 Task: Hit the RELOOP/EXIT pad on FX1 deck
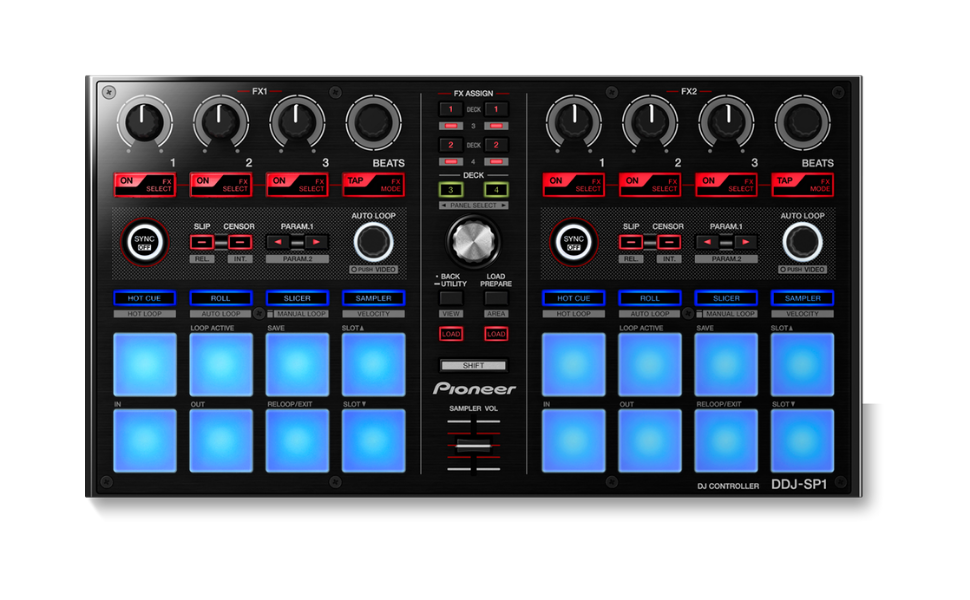coord(298,440)
